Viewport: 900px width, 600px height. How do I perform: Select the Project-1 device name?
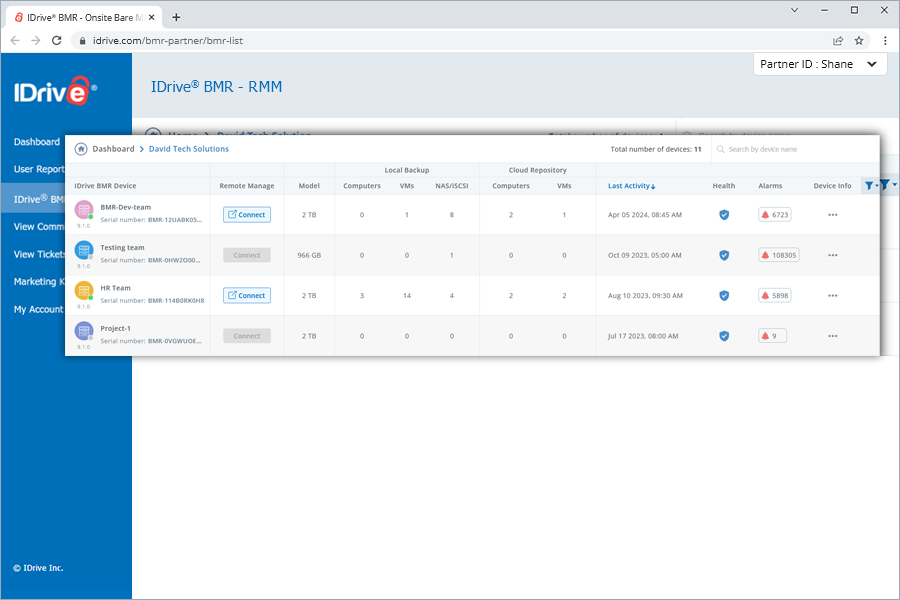115,328
